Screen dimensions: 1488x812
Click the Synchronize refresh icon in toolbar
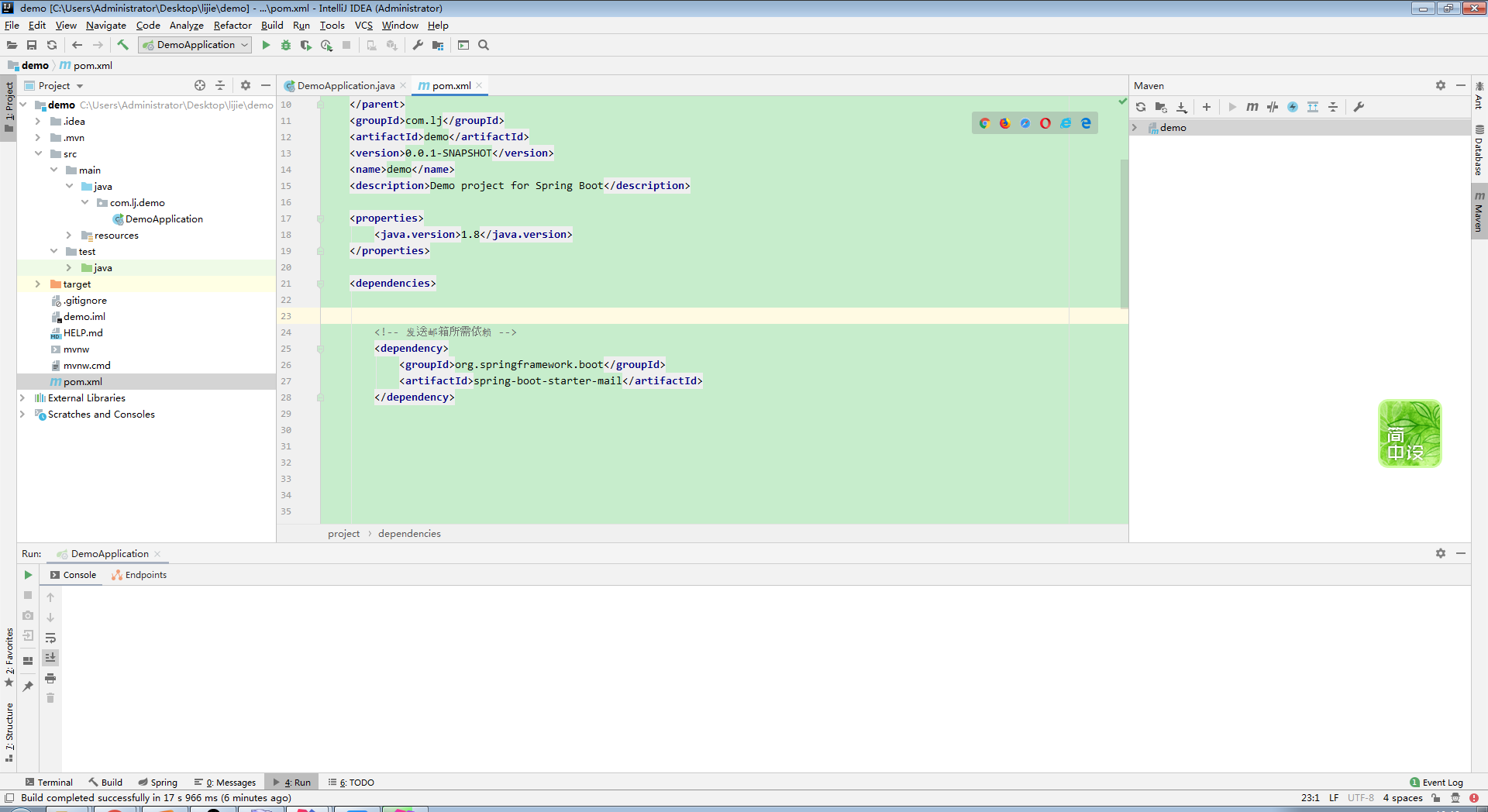(52, 45)
